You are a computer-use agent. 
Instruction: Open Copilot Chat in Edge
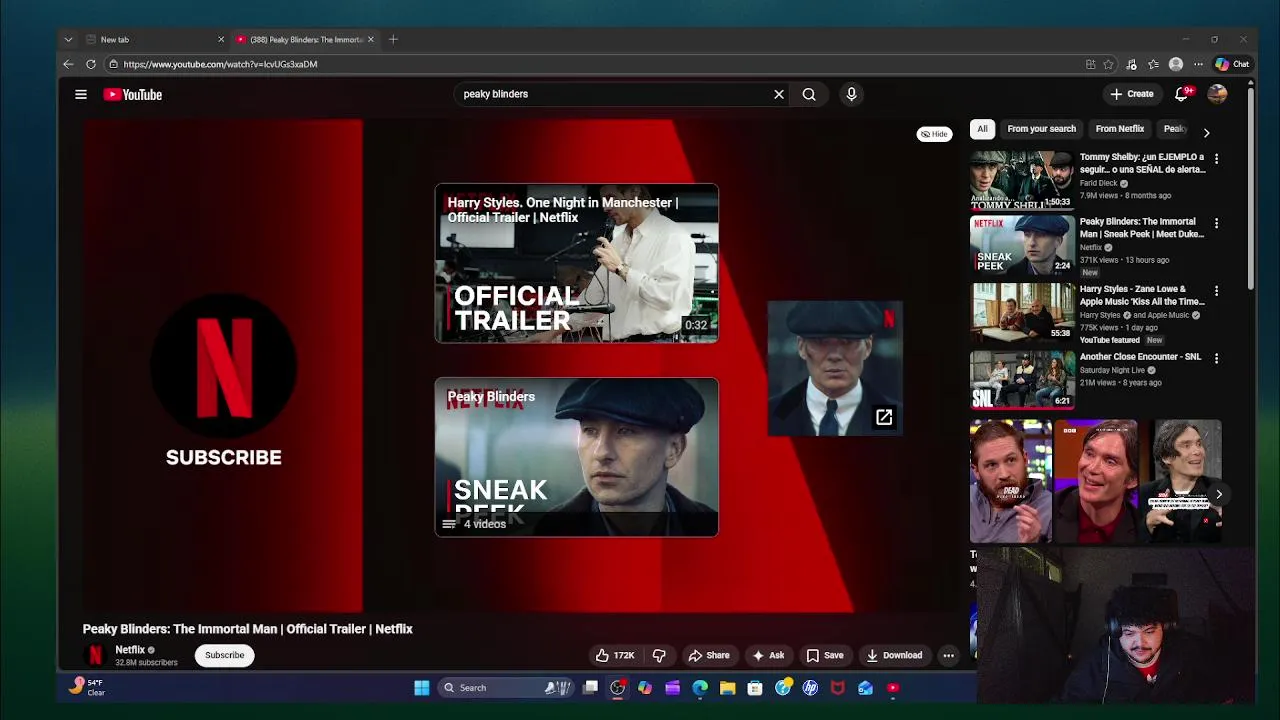coord(1232,64)
